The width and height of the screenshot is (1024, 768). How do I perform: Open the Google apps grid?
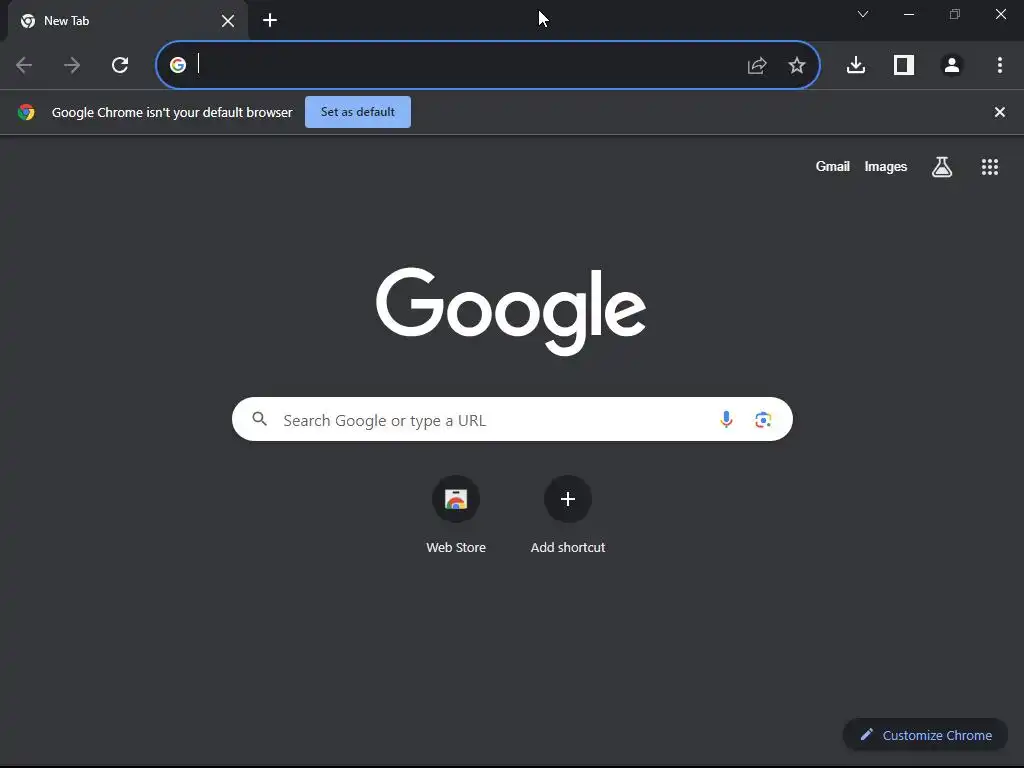(x=990, y=167)
